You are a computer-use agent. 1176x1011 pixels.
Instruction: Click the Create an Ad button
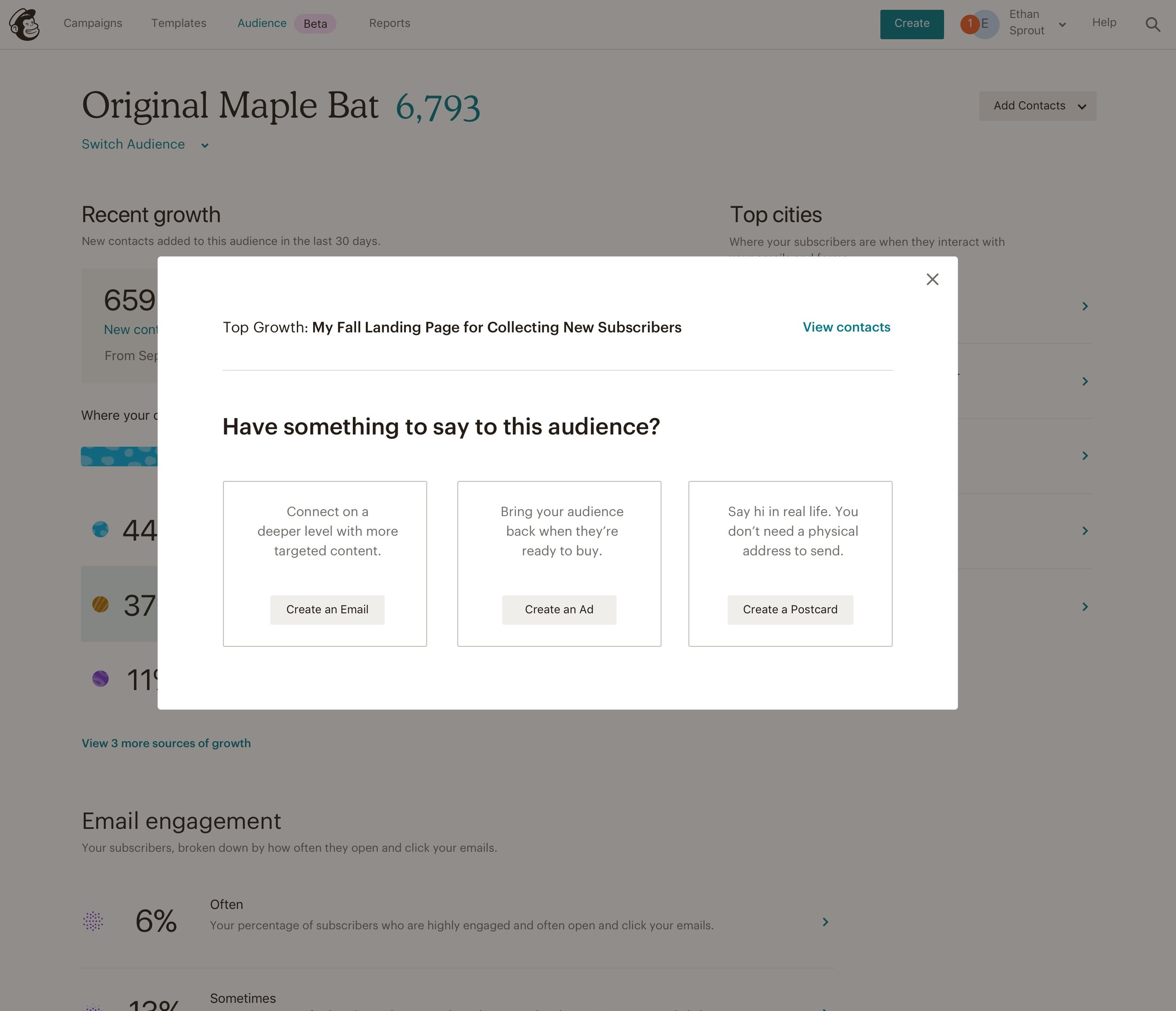click(x=559, y=610)
